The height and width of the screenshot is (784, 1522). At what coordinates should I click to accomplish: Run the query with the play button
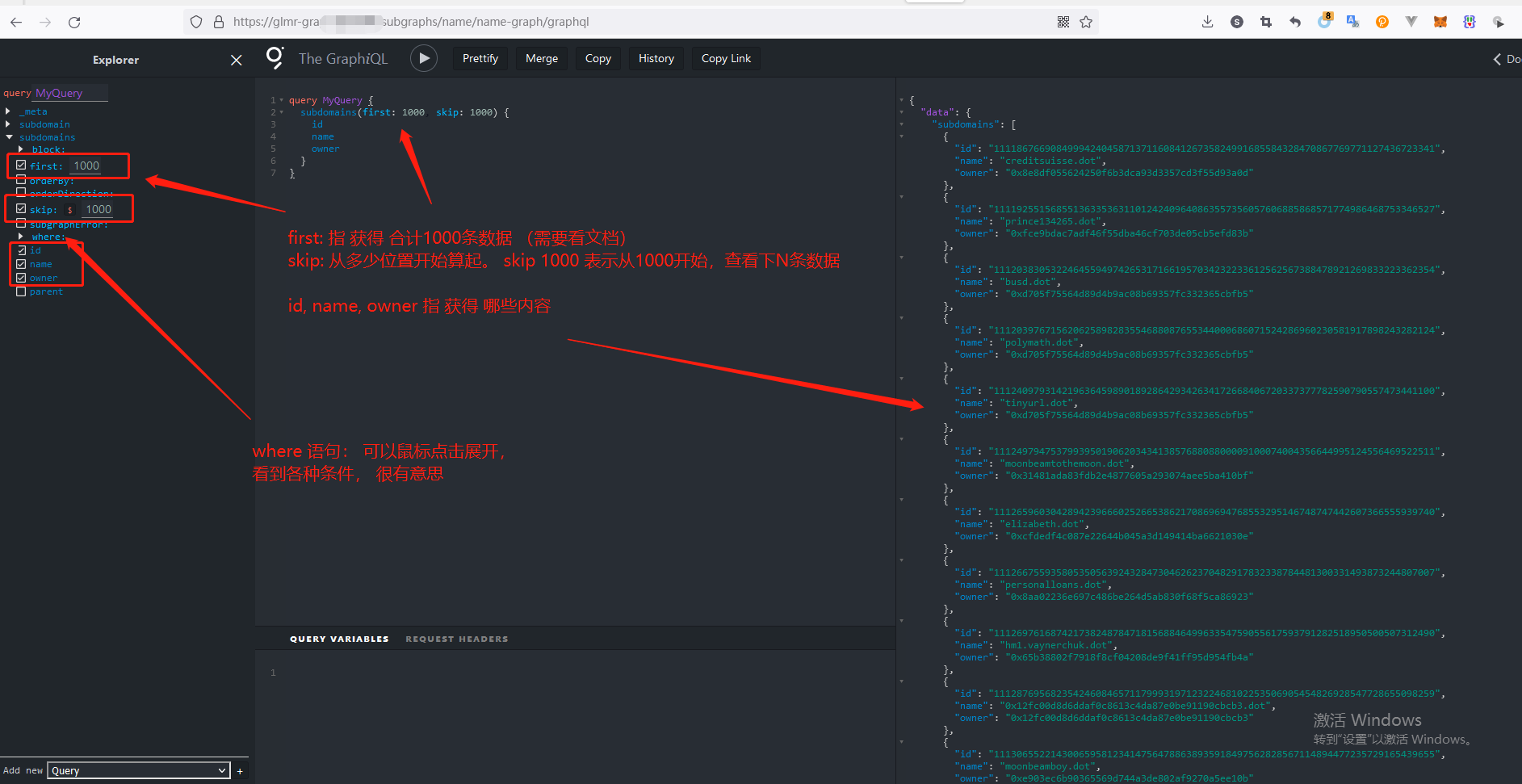point(424,58)
